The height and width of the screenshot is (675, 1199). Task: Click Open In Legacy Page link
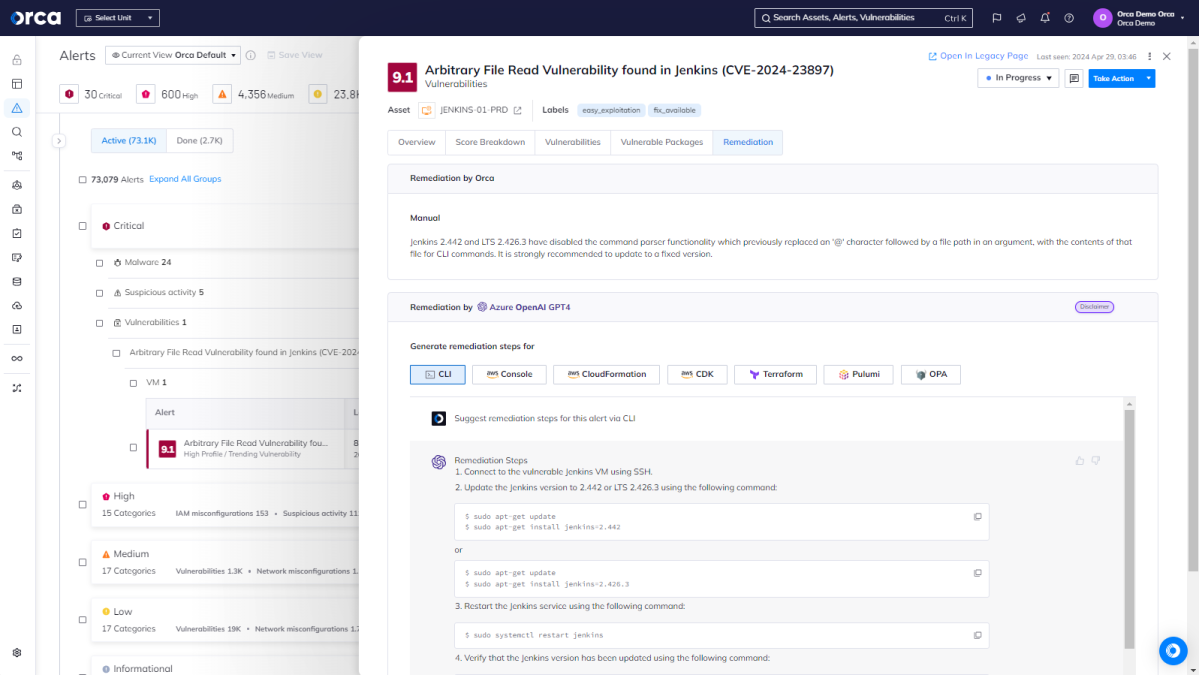pyautogui.click(x=978, y=56)
